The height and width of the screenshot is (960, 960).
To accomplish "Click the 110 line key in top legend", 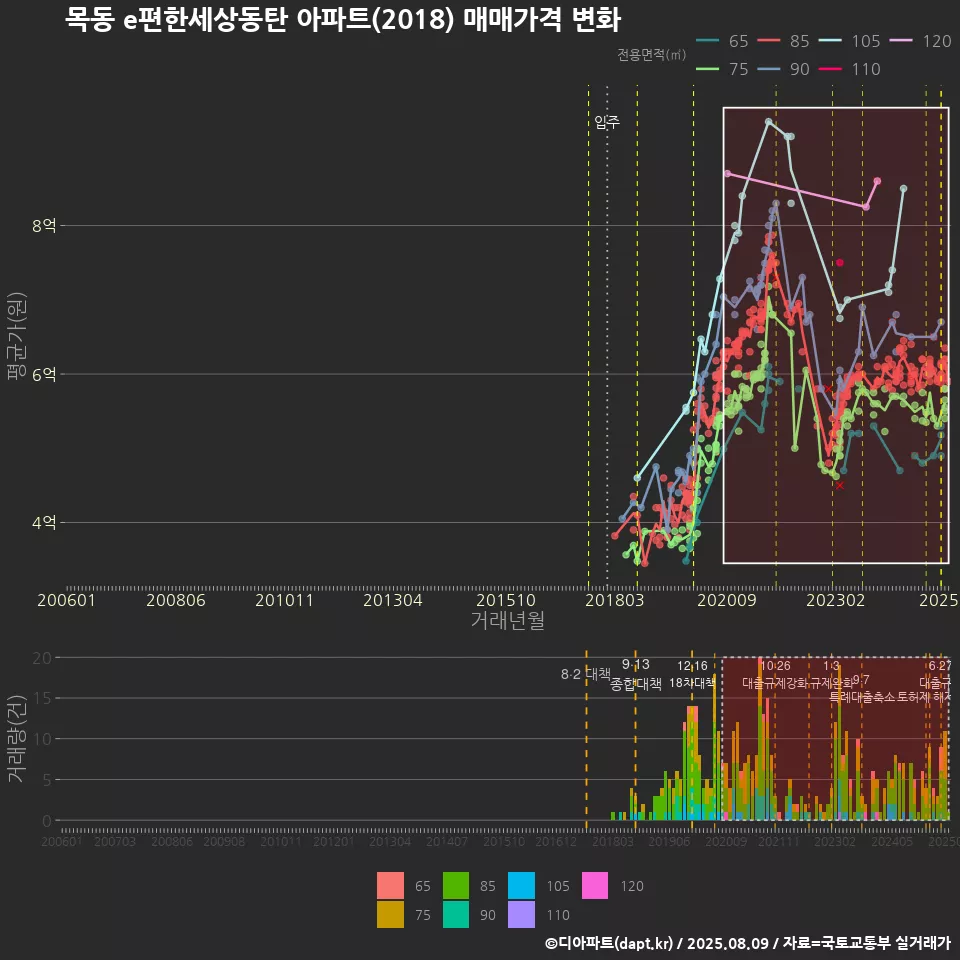I will click(x=830, y=69).
